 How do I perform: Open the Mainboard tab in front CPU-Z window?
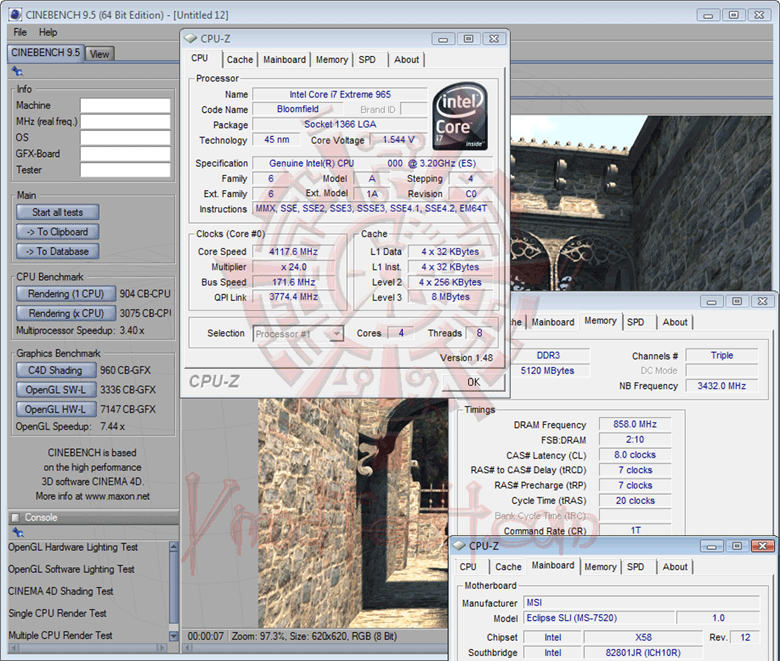pos(284,60)
